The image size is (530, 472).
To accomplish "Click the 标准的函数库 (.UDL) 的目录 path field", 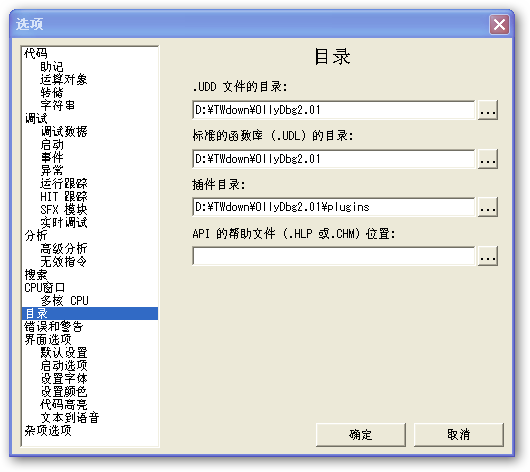I will pos(333,159).
